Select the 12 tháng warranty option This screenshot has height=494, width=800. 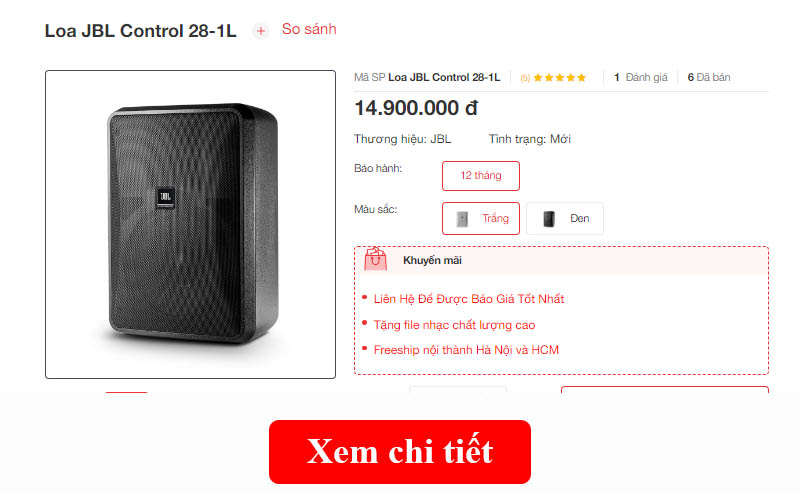pos(481,176)
